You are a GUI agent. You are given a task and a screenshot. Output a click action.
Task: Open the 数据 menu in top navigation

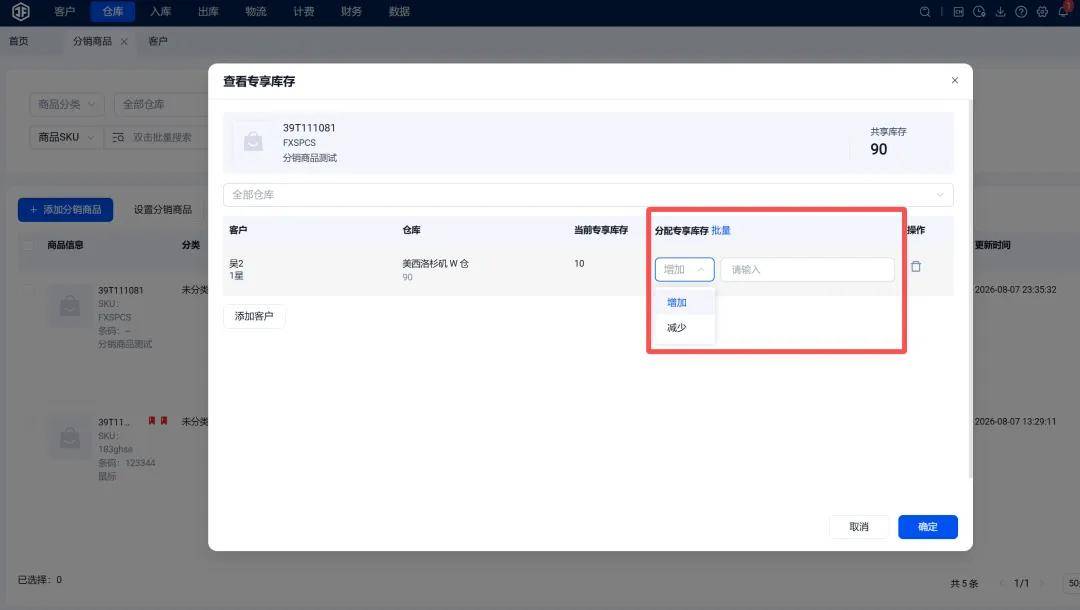point(399,12)
